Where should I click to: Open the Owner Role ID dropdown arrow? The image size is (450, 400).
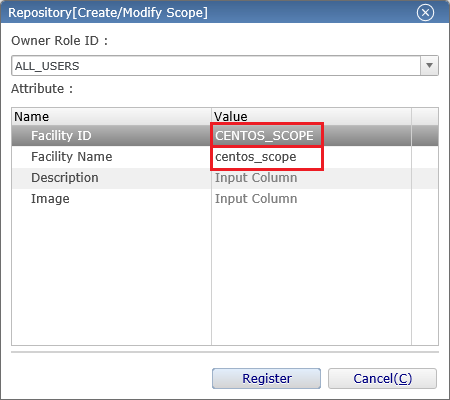(x=429, y=66)
